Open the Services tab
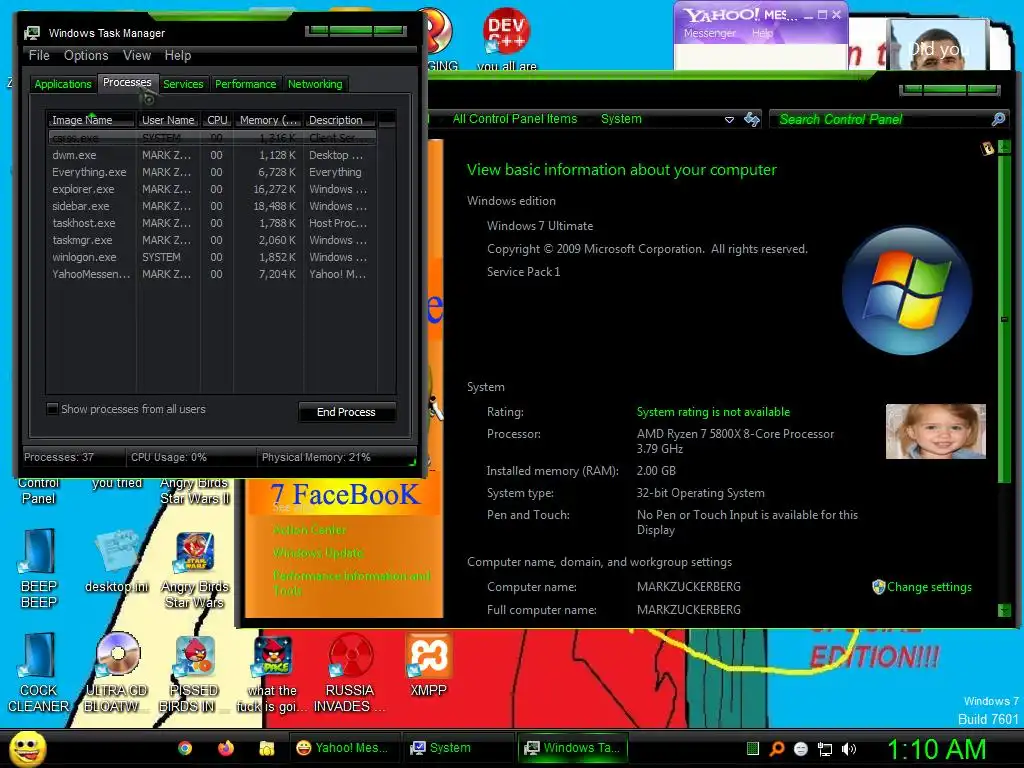The width and height of the screenshot is (1024, 768). pyautogui.click(x=183, y=84)
